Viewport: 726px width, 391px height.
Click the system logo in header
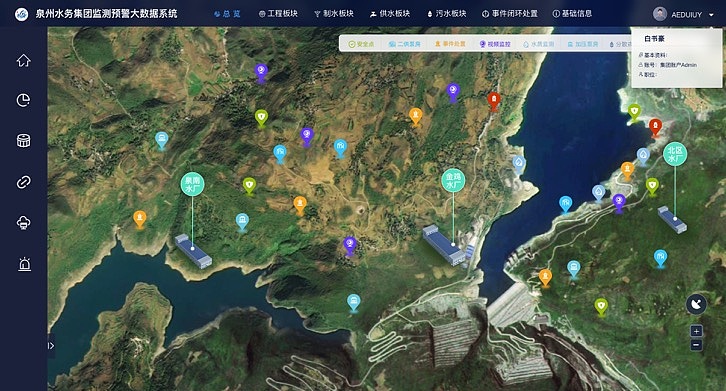coord(21,14)
